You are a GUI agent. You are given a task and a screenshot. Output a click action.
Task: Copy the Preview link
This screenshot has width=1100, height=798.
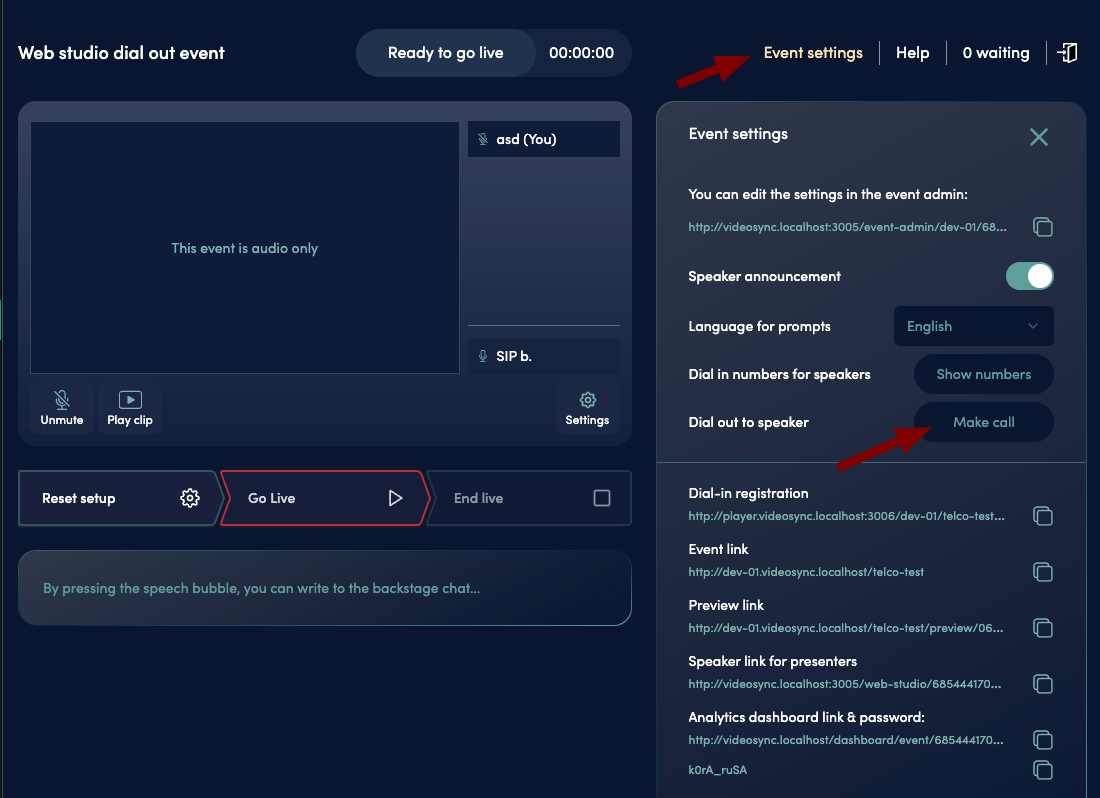[x=1043, y=628]
